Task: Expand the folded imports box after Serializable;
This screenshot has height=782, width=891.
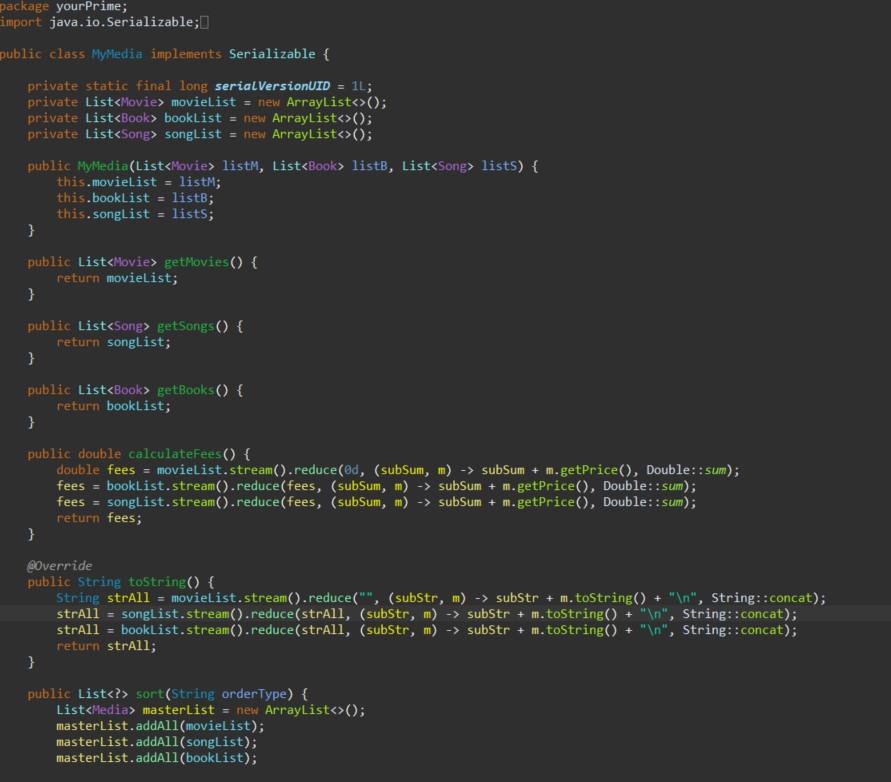Action: (205, 22)
